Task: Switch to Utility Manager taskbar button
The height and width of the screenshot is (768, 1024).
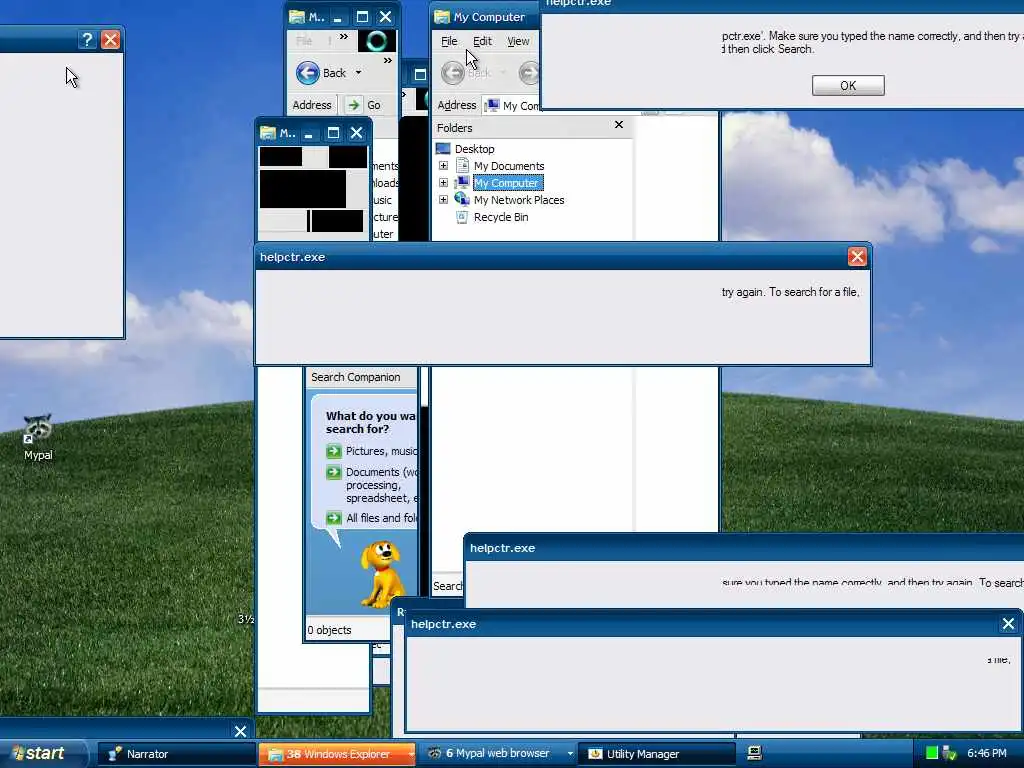Action: click(x=657, y=754)
